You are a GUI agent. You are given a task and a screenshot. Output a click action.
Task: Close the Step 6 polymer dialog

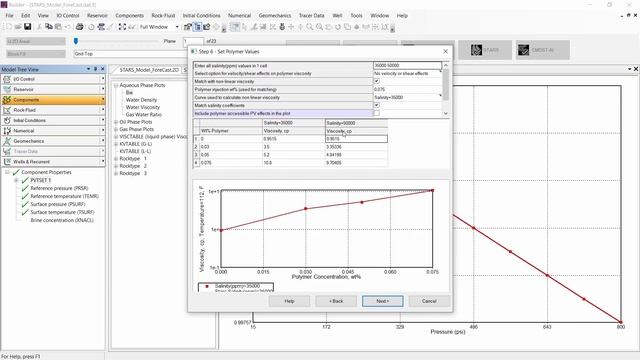coord(445,51)
